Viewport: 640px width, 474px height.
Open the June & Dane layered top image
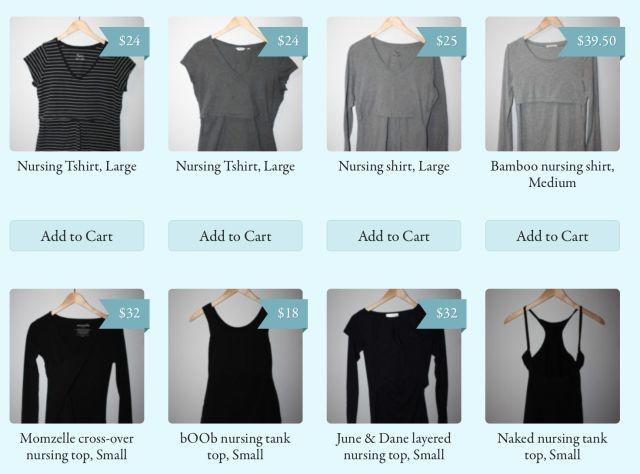394,356
